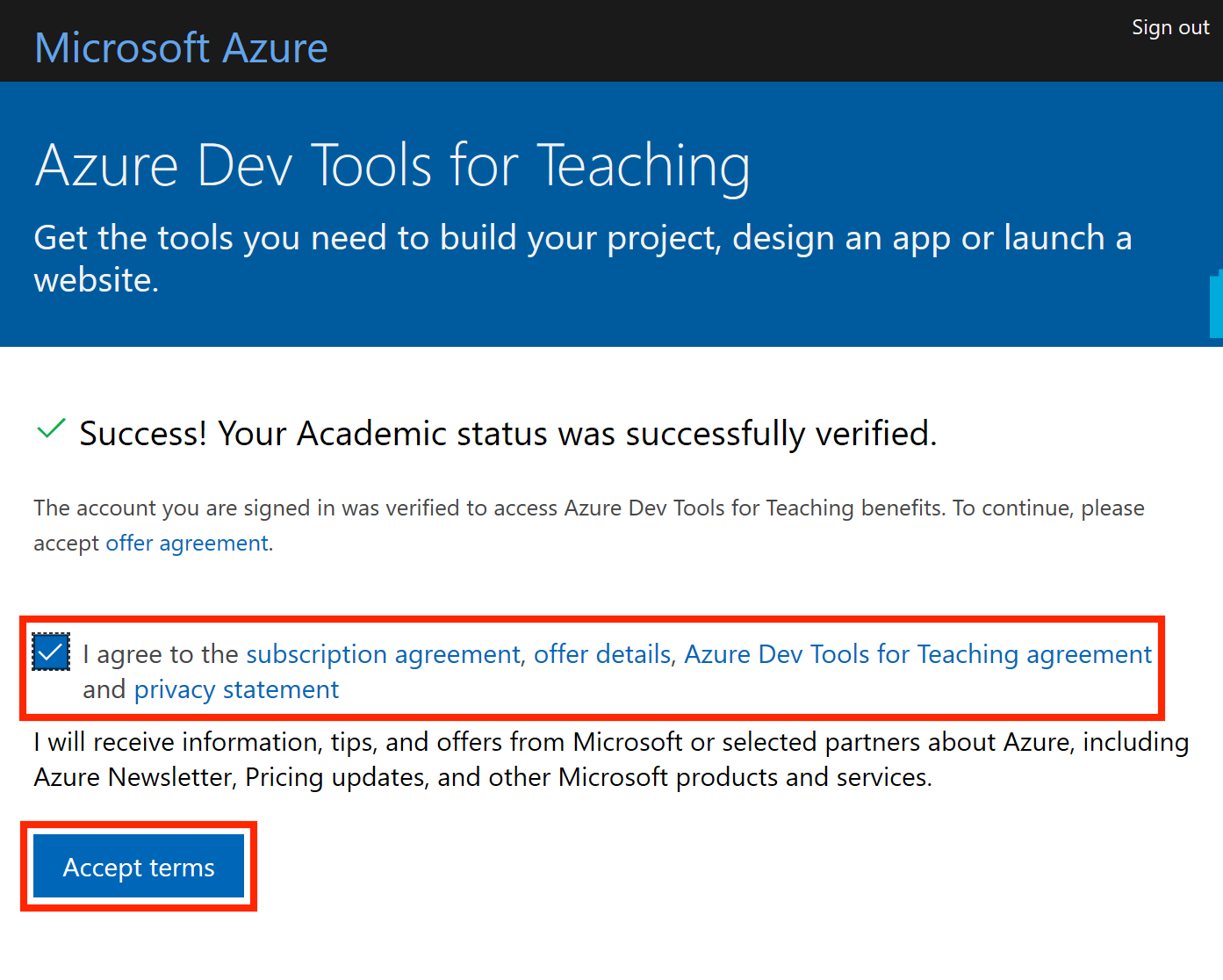Screen dimensions: 1223x980
Task: Sign out of the account
Action: pyautogui.click(x=1170, y=27)
